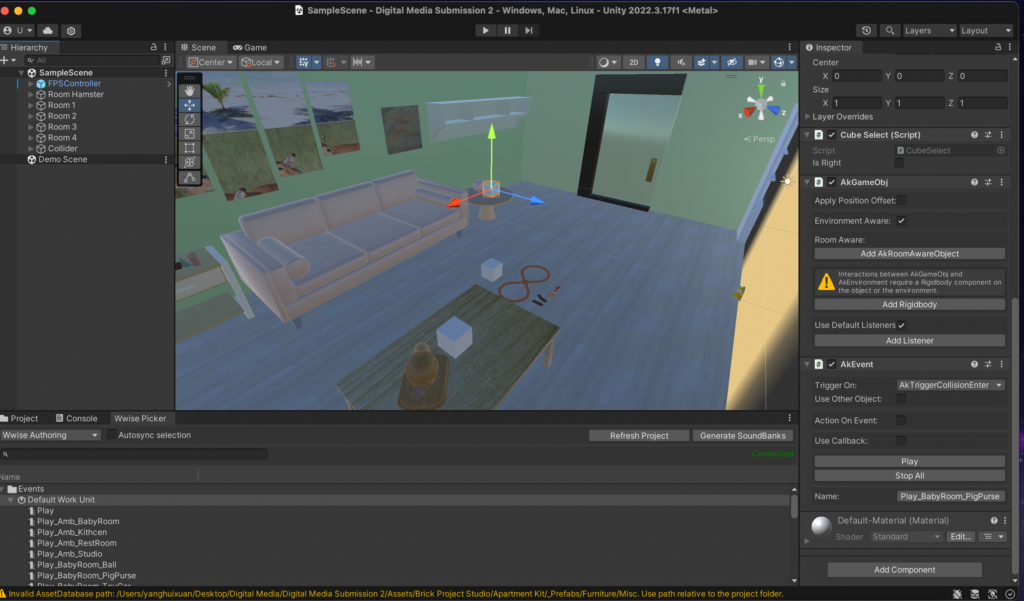Expand the Room Hamster hierarchy item
This screenshot has height=601, width=1024.
tap(31, 94)
